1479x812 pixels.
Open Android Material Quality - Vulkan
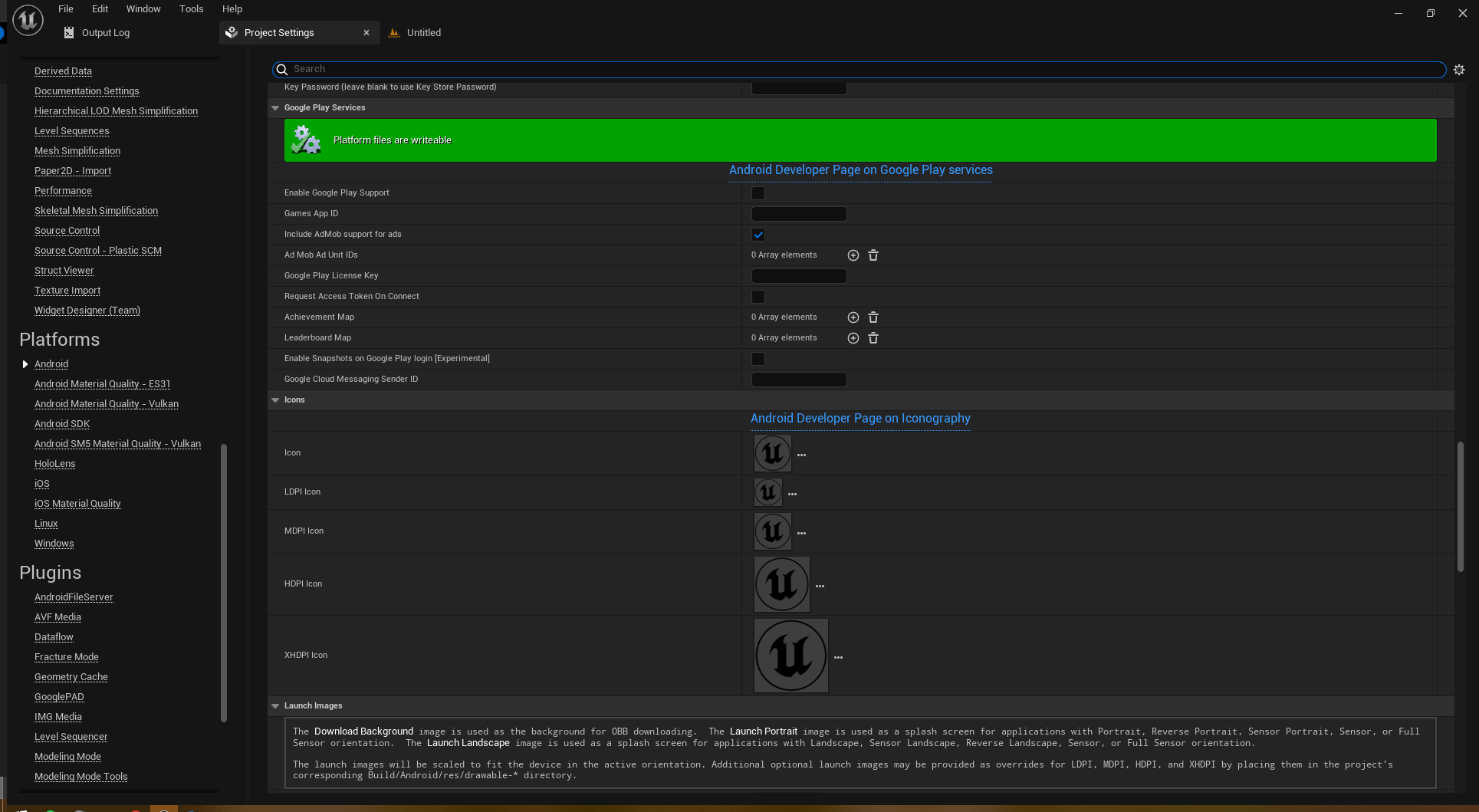[107, 404]
